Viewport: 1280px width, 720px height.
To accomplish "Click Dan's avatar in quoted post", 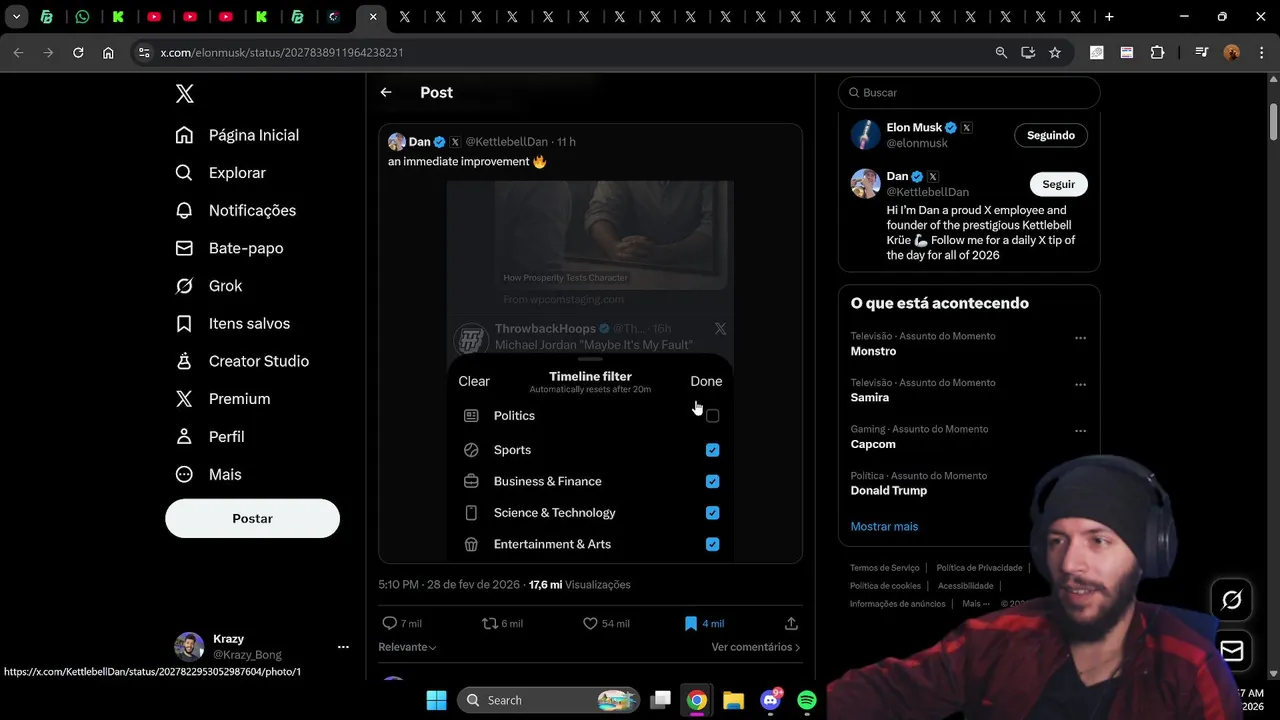I will [397, 142].
